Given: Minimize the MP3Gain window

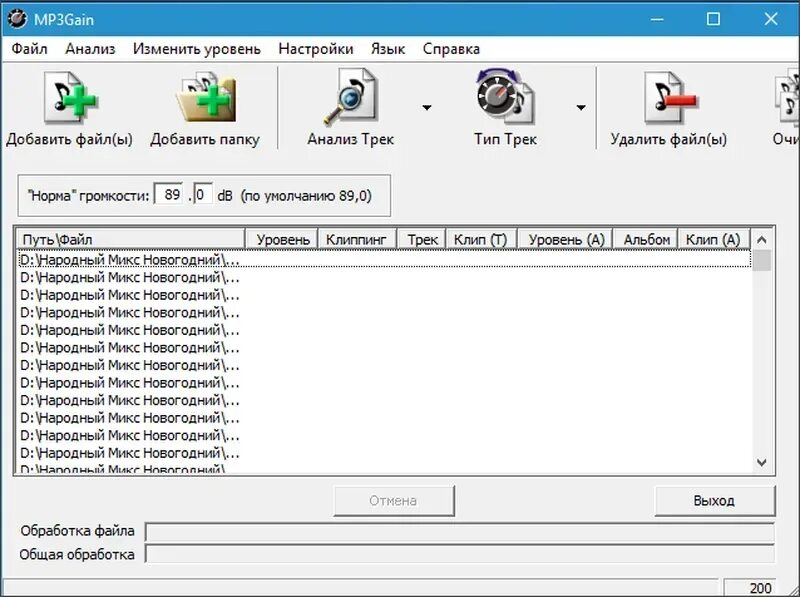Looking at the screenshot, I should coord(658,19).
